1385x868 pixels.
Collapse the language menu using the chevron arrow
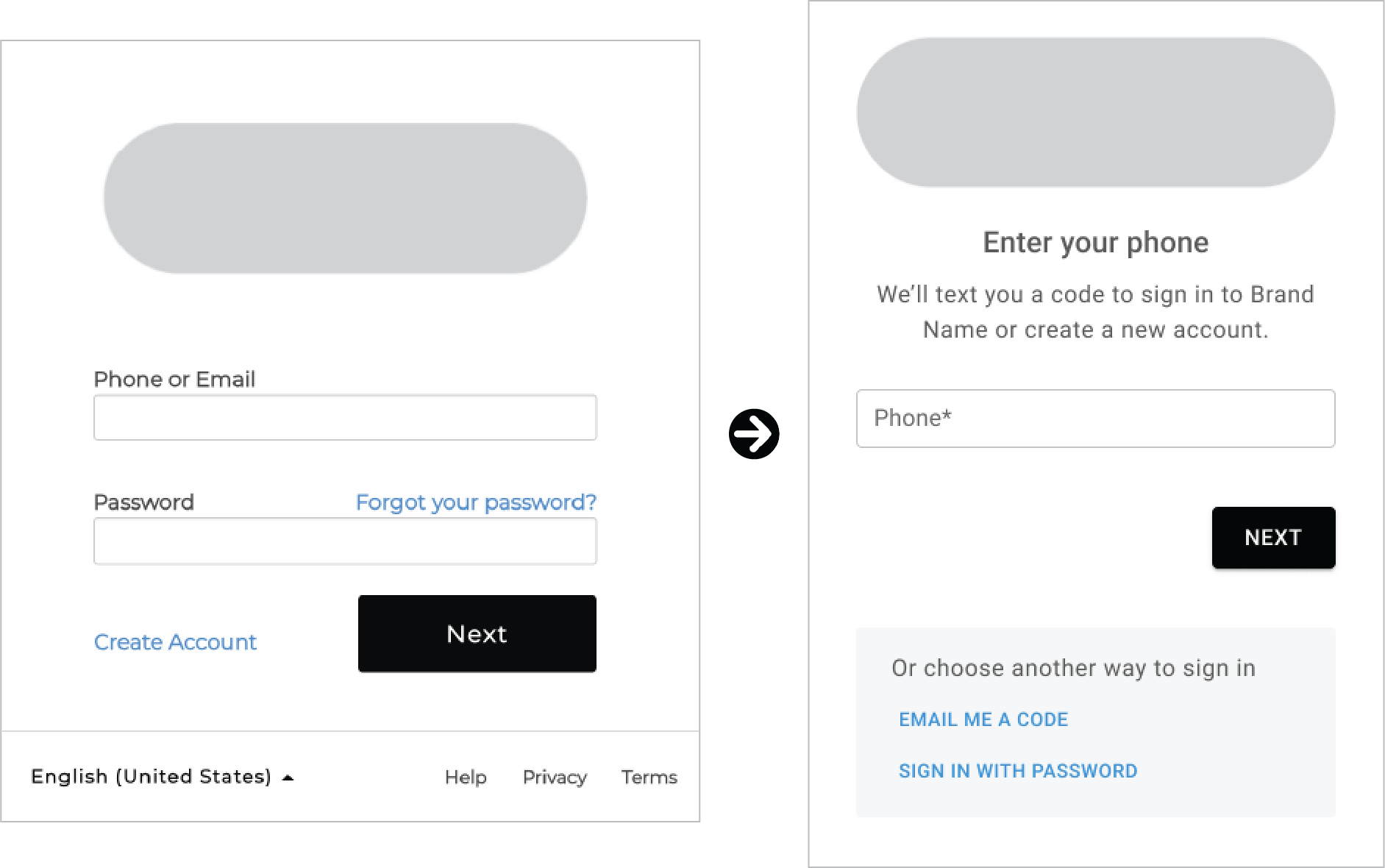point(288,775)
